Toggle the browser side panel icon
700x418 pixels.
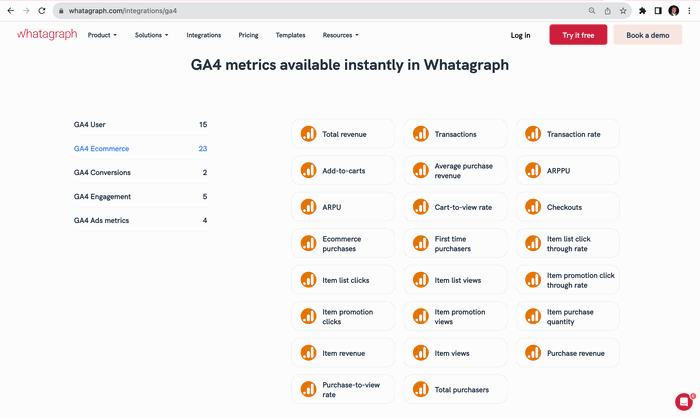coord(658,11)
